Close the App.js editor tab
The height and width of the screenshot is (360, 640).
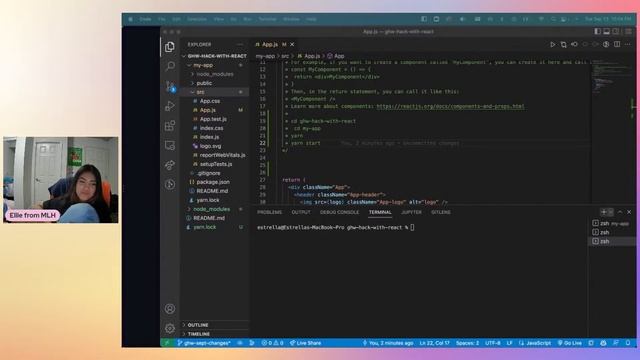point(292,44)
